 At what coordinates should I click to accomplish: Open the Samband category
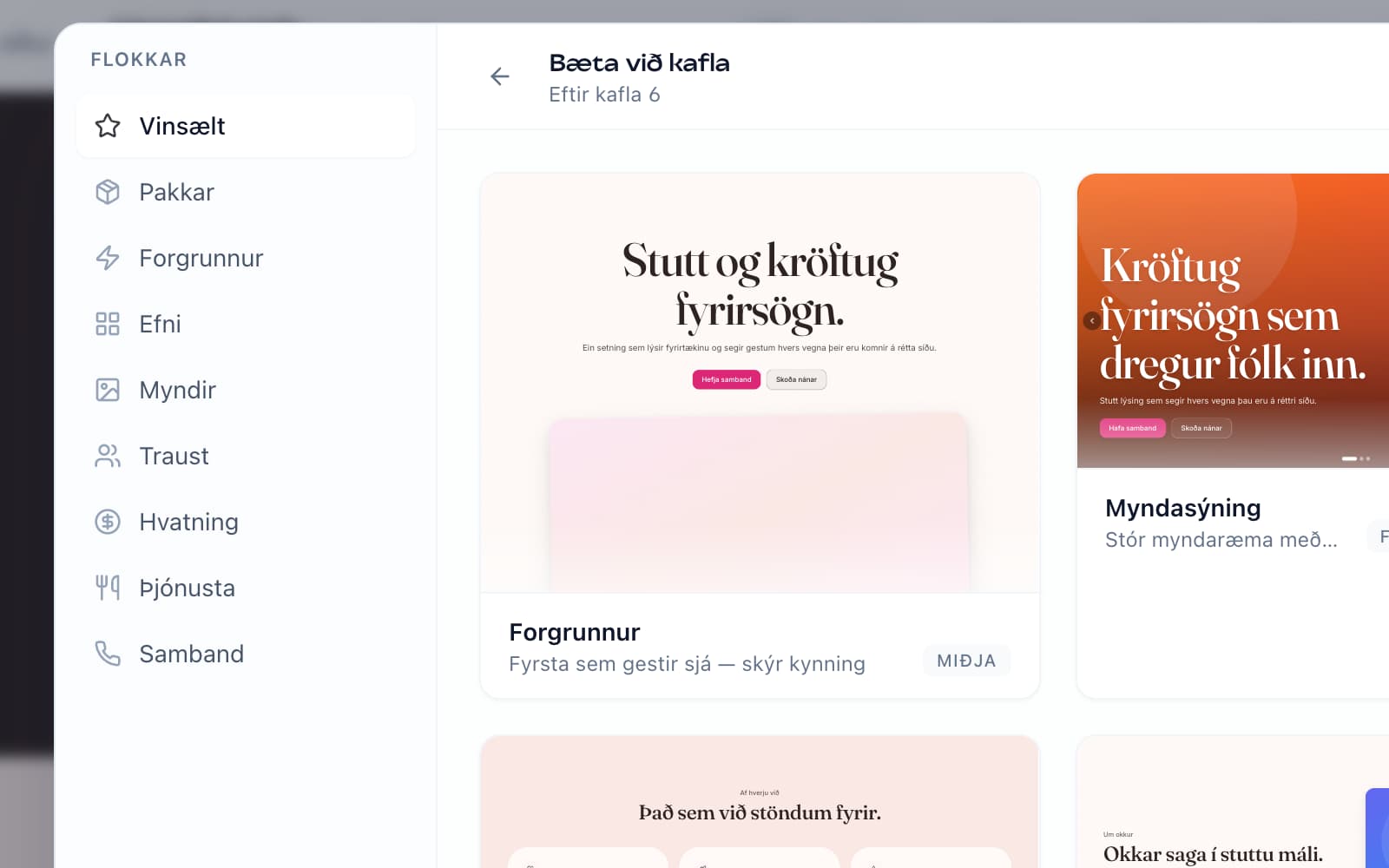tap(192, 654)
